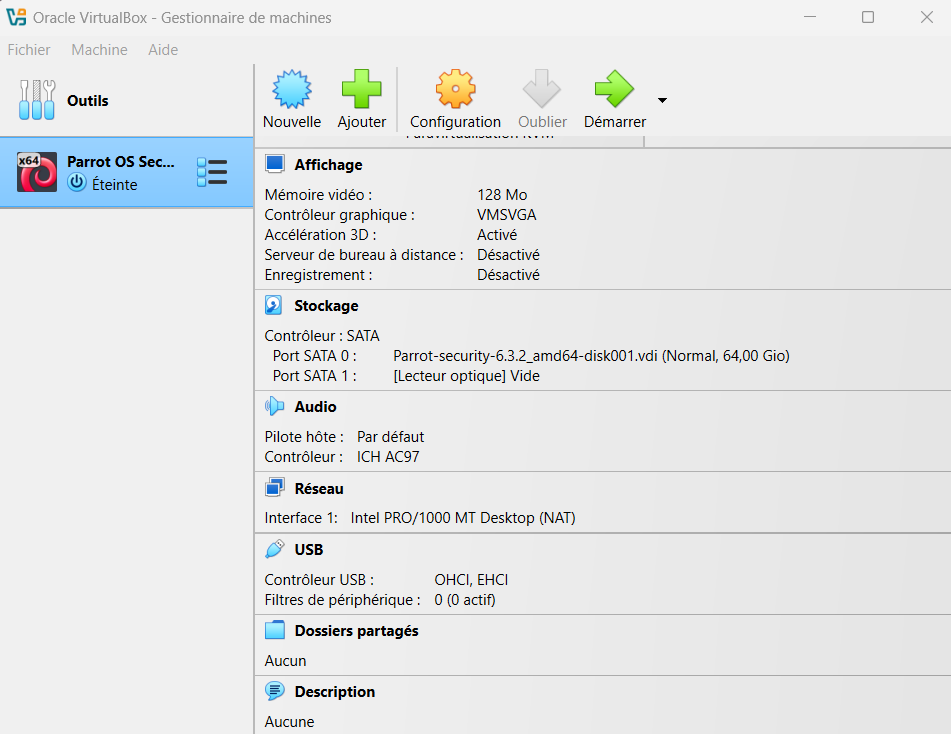951x734 pixels.
Task: Click Aucune under Description
Action: click(x=289, y=722)
